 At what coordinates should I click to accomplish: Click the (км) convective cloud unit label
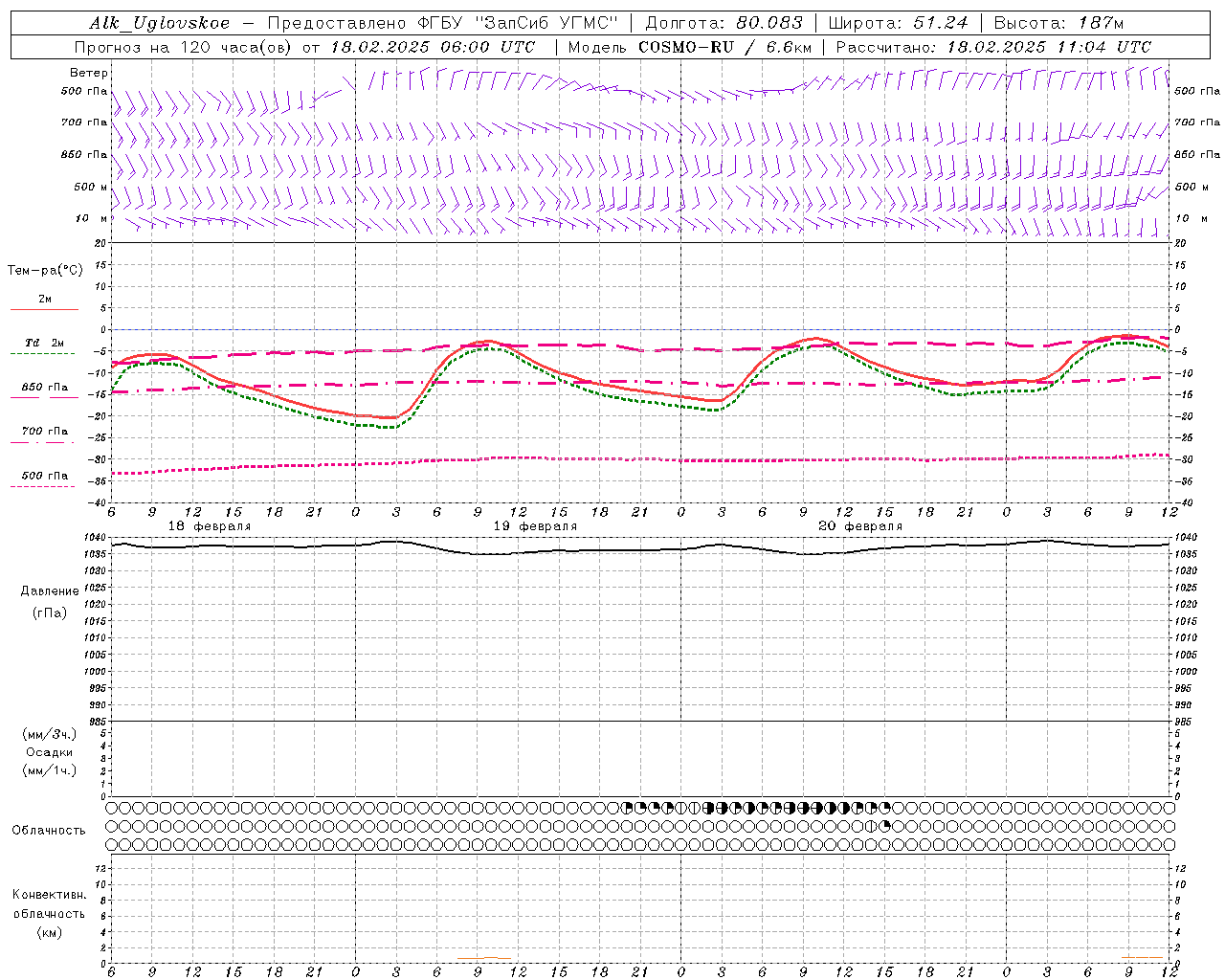[49, 932]
